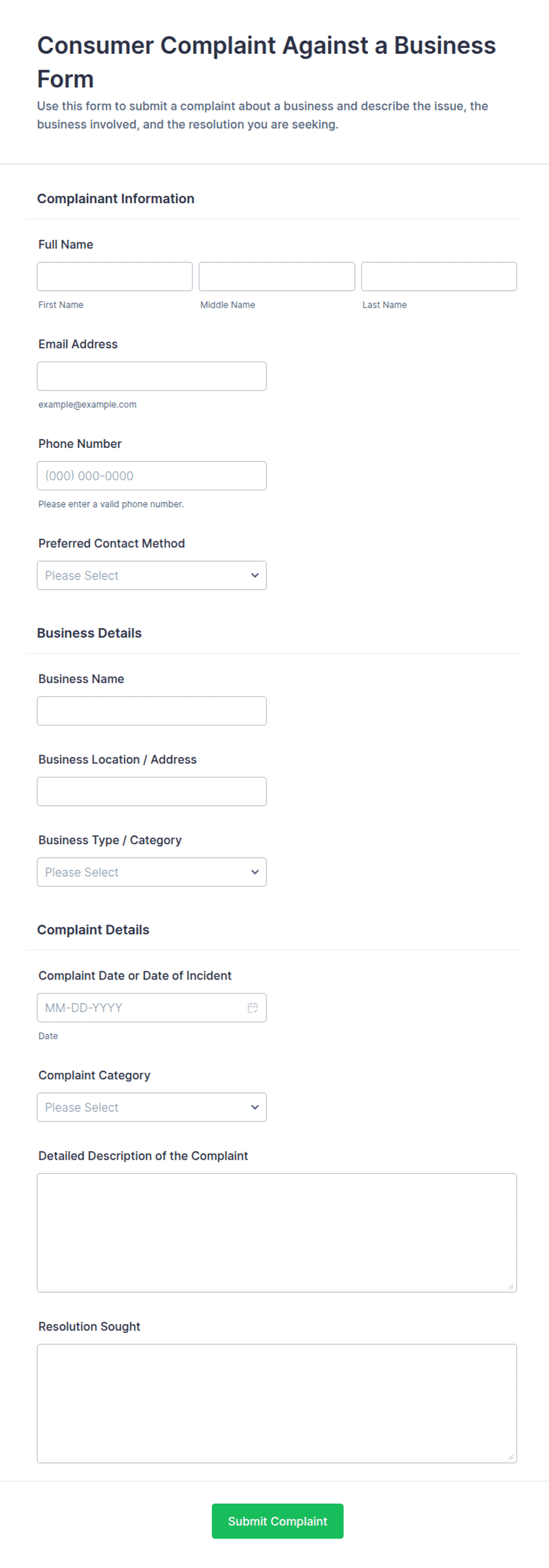Select the Last Name text box
Image resolution: width=549 pixels, height=1568 pixels.
pyautogui.click(x=439, y=276)
